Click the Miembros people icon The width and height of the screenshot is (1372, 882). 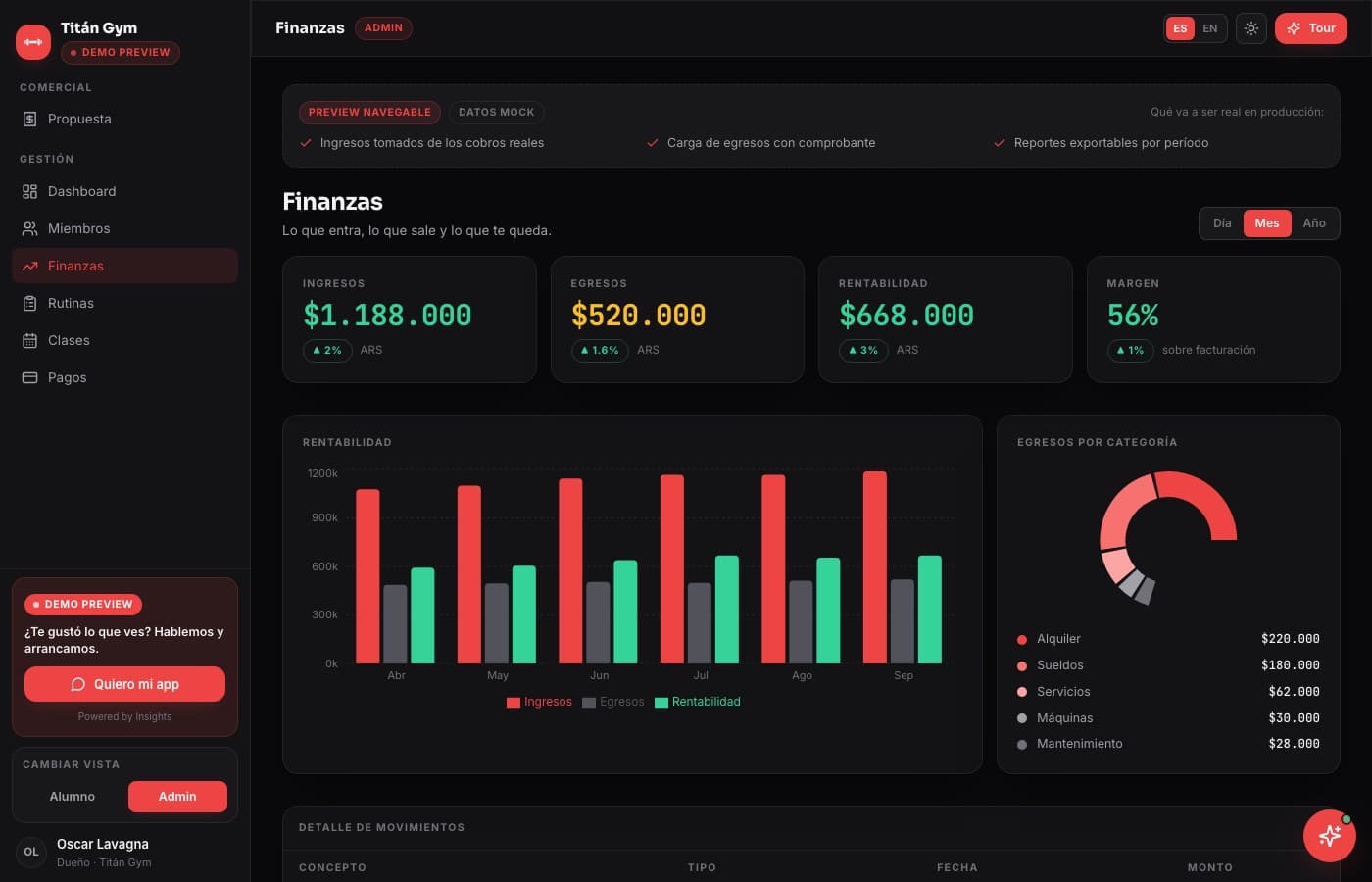coord(29,228)
